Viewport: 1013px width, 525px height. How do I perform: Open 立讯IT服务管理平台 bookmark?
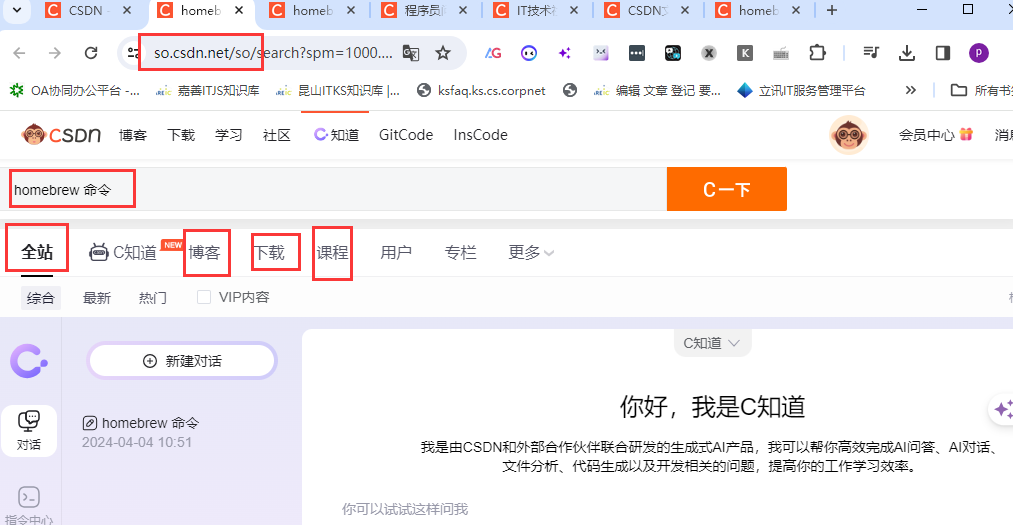(801, 90)
